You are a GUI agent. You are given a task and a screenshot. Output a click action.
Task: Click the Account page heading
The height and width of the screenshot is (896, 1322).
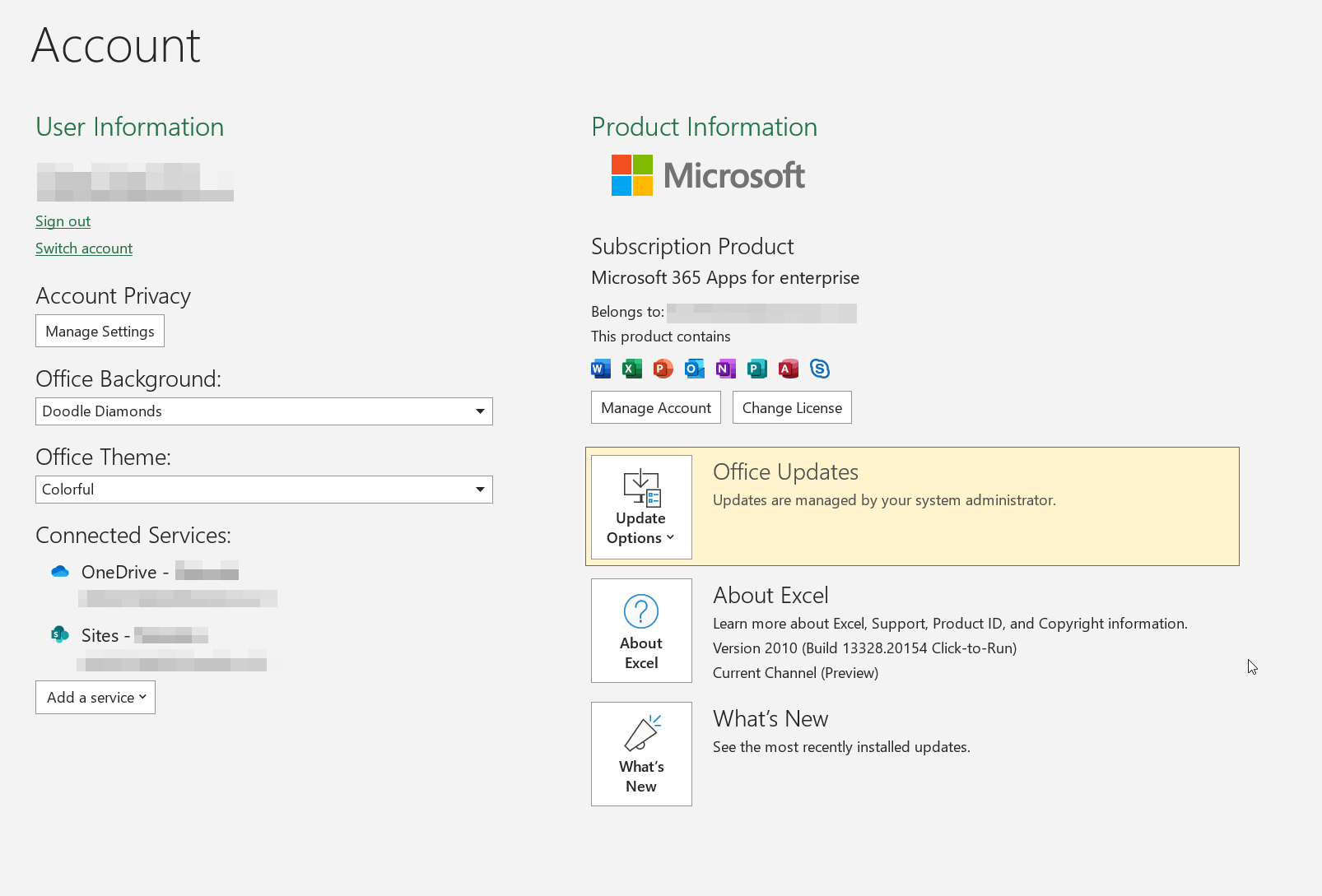(x=116, y=45)
